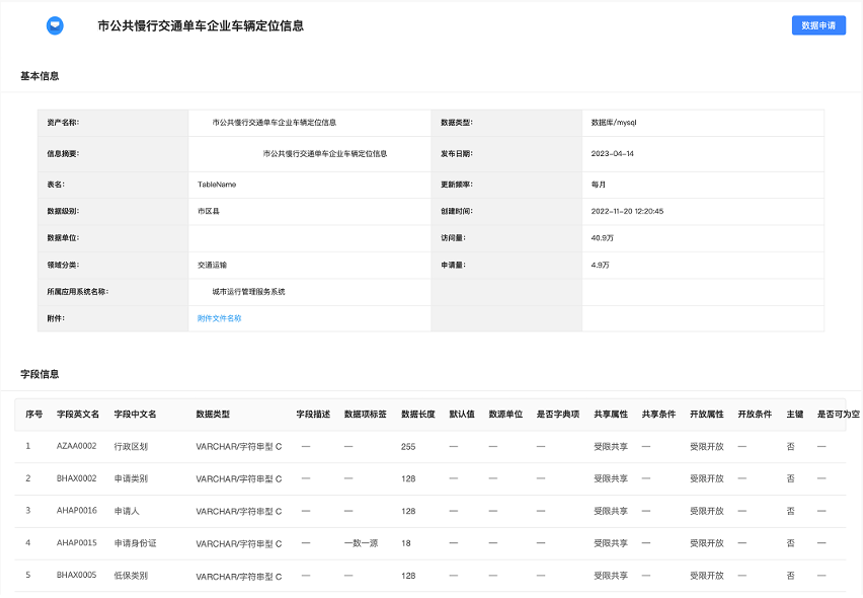
Task: Click the 城市运行管理服务系统 value cell
Action: (x=309, y=292)
